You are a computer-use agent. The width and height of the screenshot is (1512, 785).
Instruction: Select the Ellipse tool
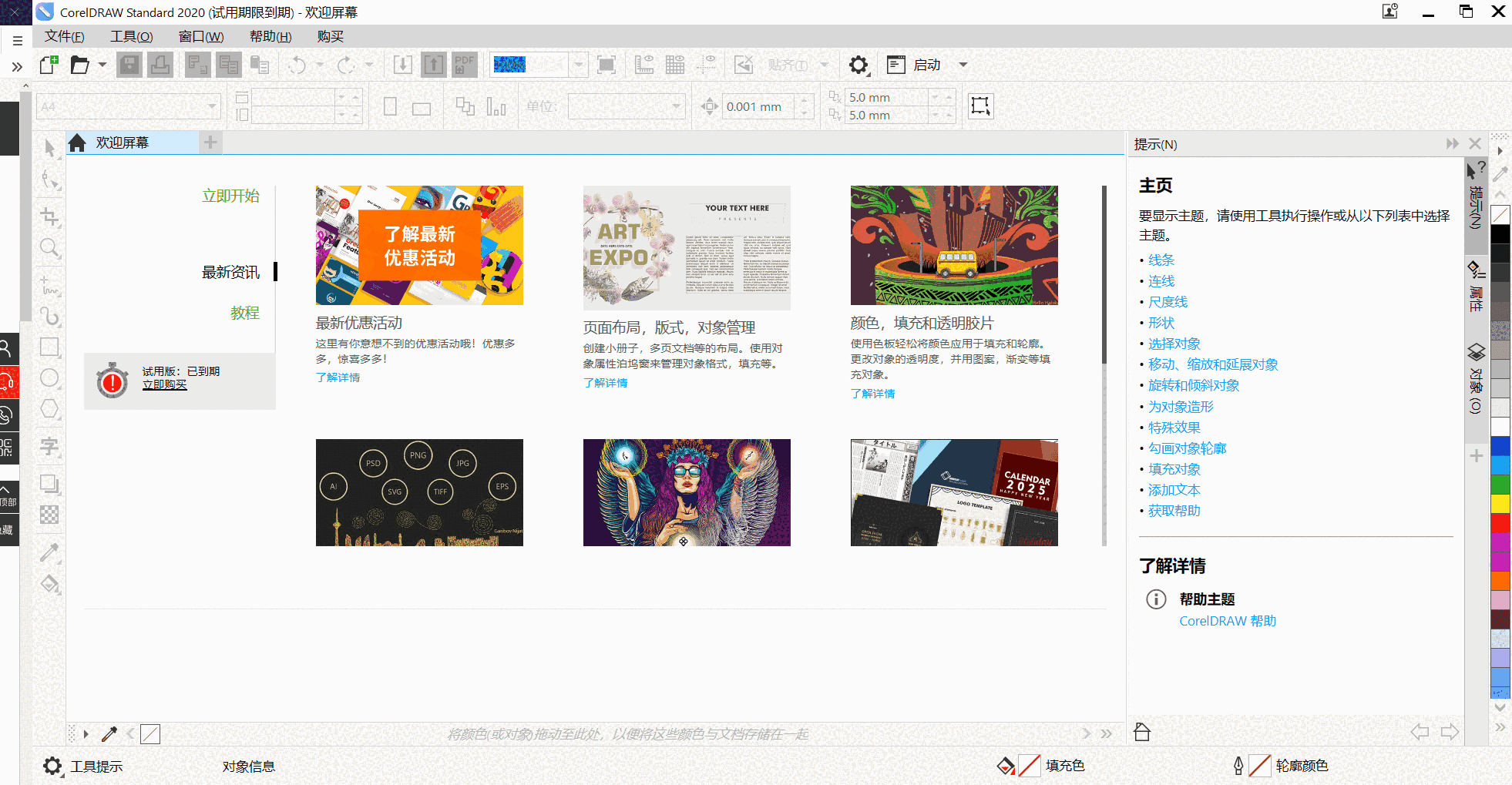pyautogui.click(x=49, y=378)
